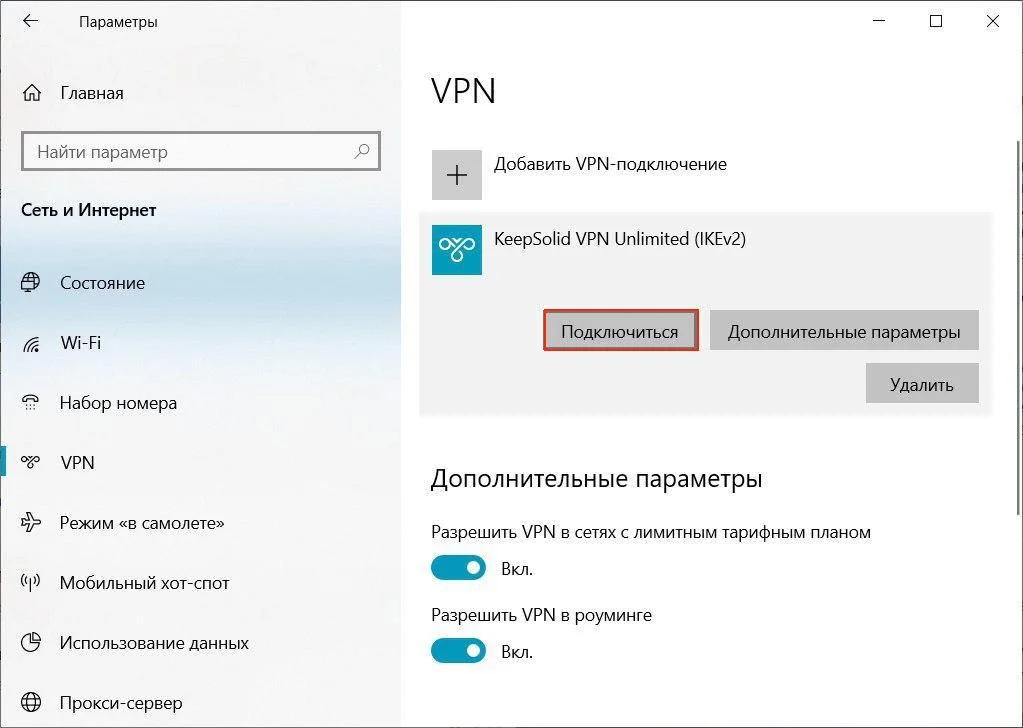
Task: Open Дополнительные параметры for the VPN connection
Action: pos(844,331)
